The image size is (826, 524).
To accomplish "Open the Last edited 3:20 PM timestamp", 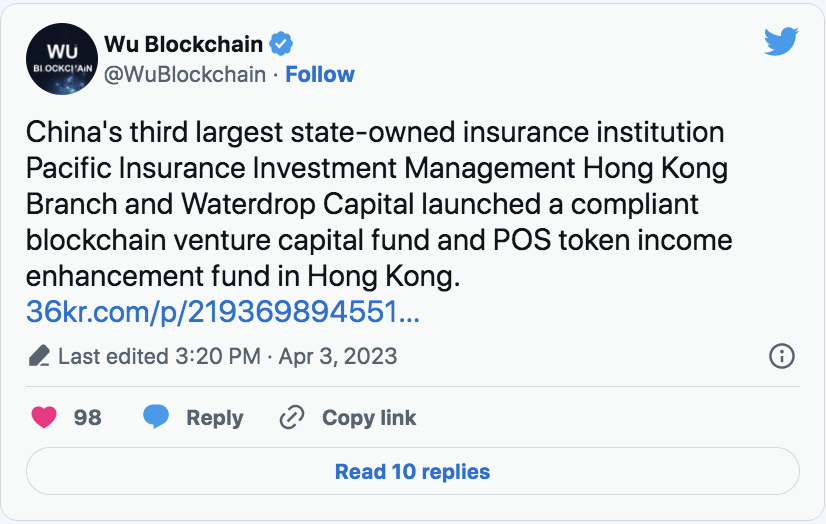I will click(x=160, y=356).
